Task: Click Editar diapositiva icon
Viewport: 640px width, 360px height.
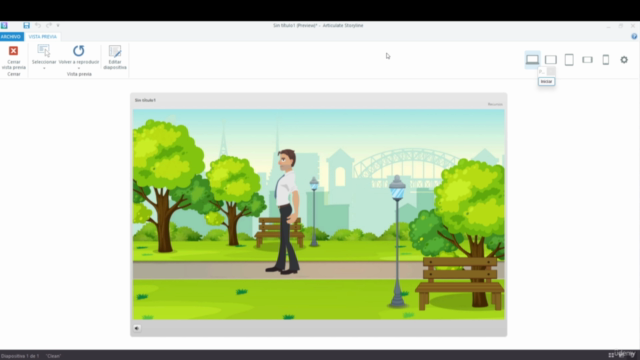Action: tap(115, 51)
